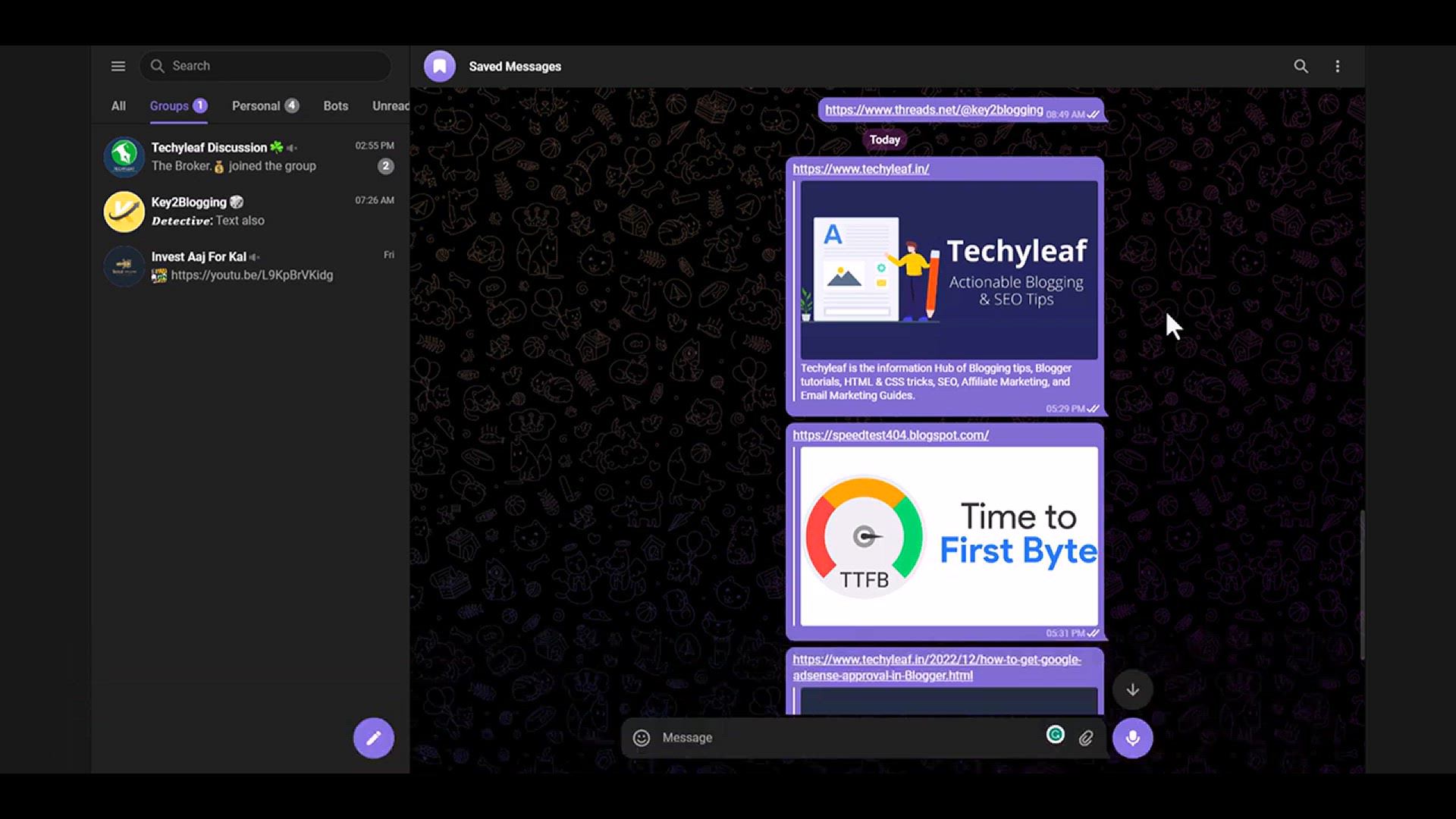This screenshot has width=1456, height=819.
Task: Open the threads.net key2blogging link
Action: pyautogui.click(x=934, y=110)
